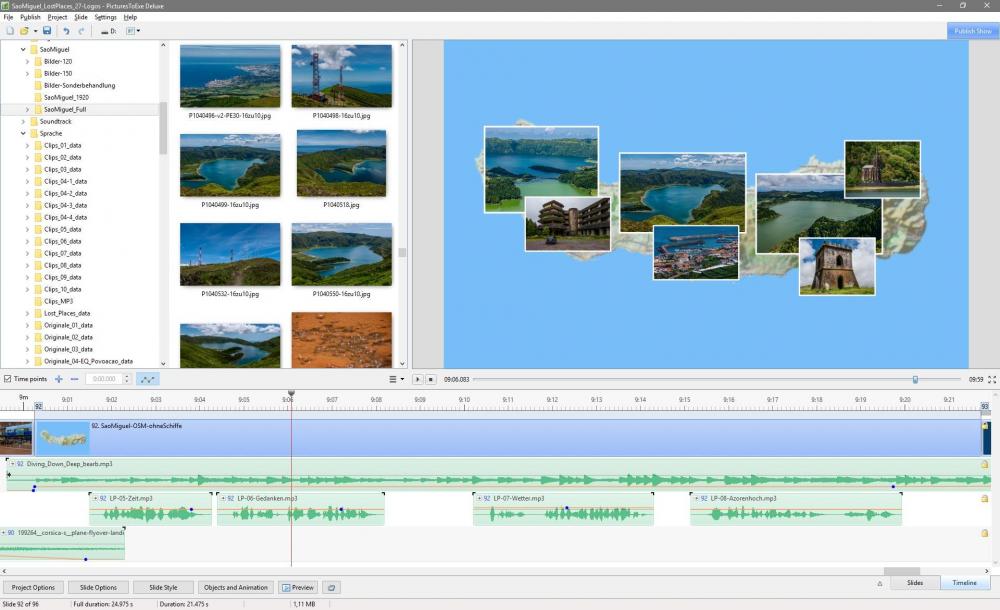Open Objects and Animation editor

pyautogui.click(x=235, y=588)
